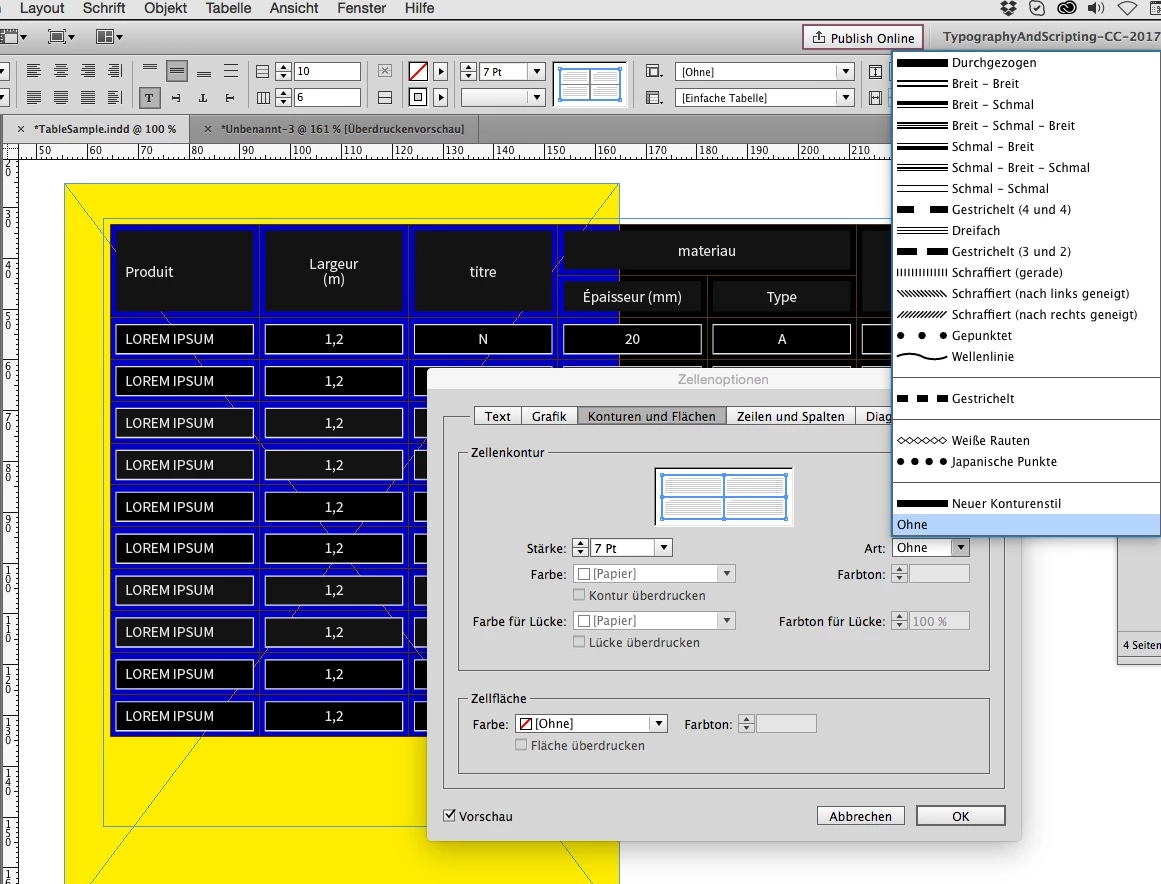Click align right paragraph icon

(x=87, y=71)
